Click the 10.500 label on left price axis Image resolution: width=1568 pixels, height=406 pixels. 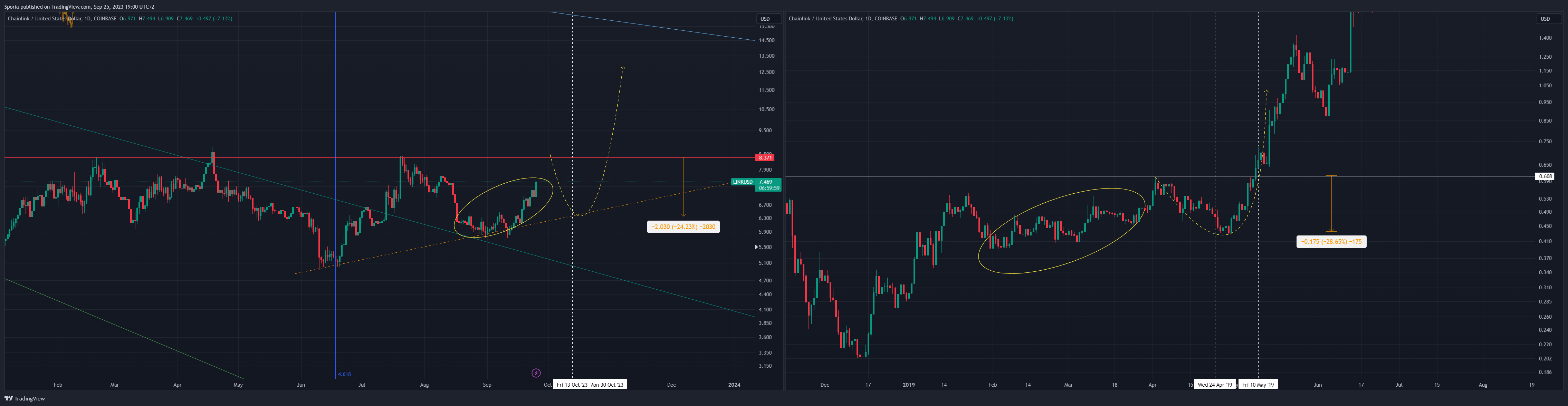766,109
